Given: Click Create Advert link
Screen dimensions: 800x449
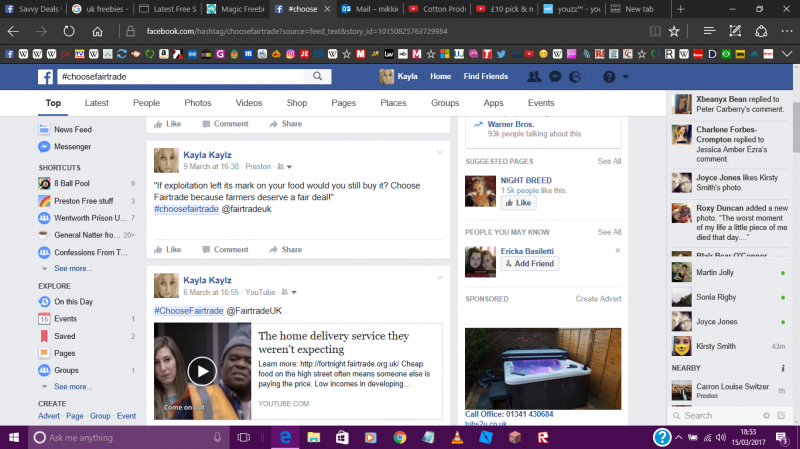Looking at the screenshot, I should pos(598,299).
